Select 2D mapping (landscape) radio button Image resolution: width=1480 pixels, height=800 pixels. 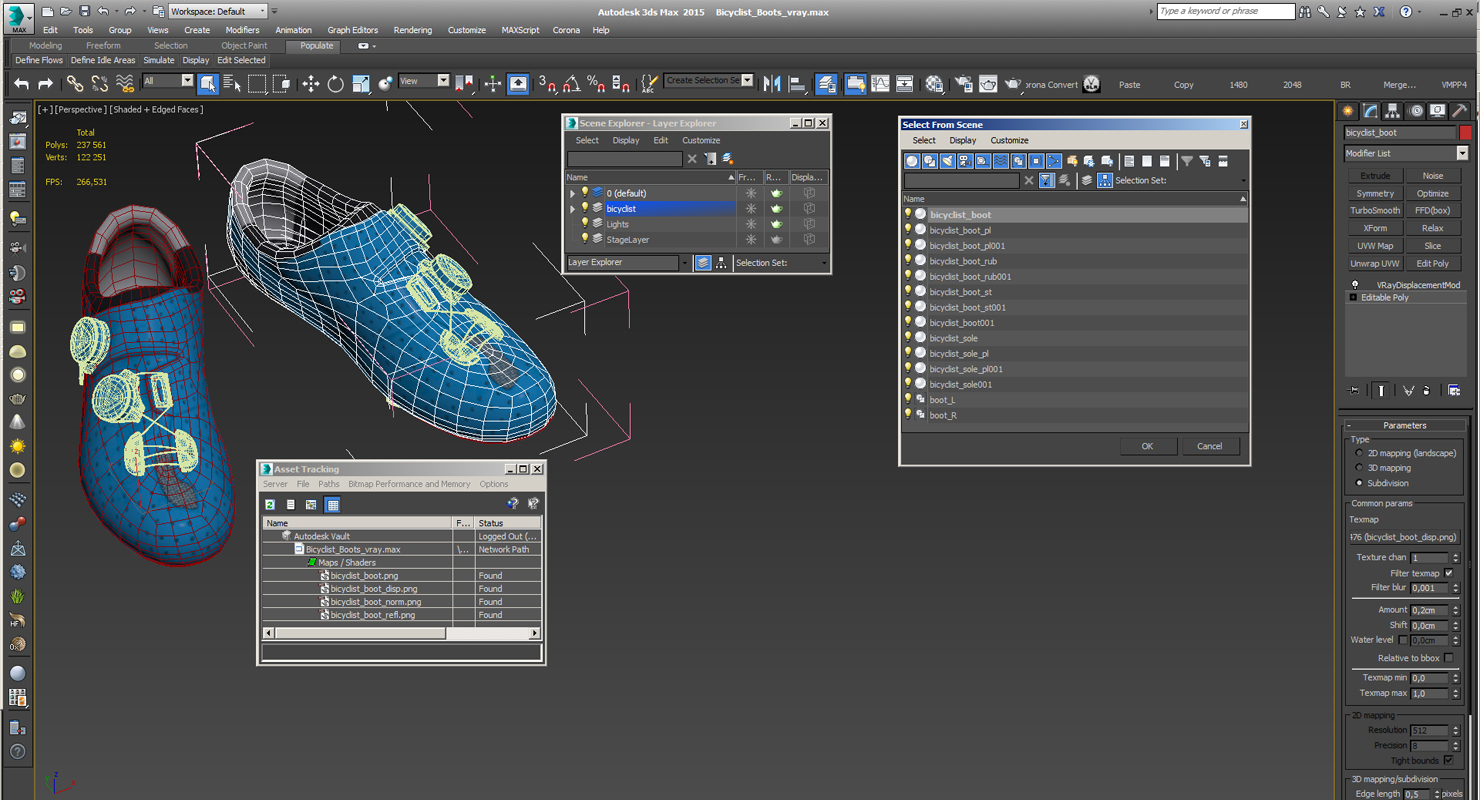pos(1359,453)
